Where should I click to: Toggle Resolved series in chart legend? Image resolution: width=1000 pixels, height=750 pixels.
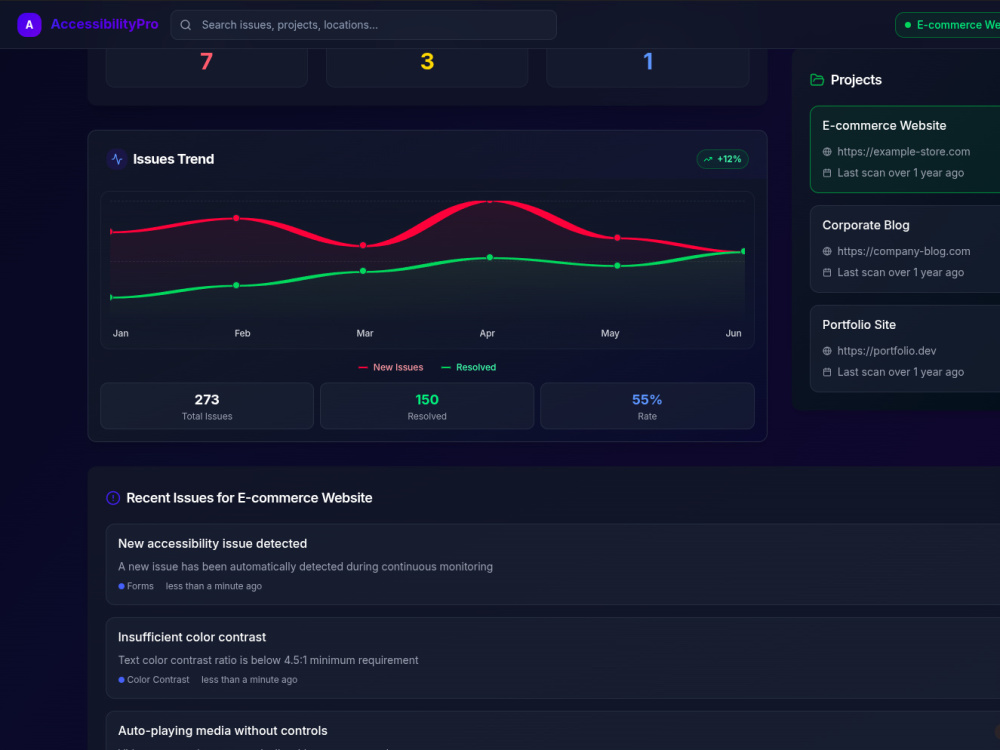469,367
